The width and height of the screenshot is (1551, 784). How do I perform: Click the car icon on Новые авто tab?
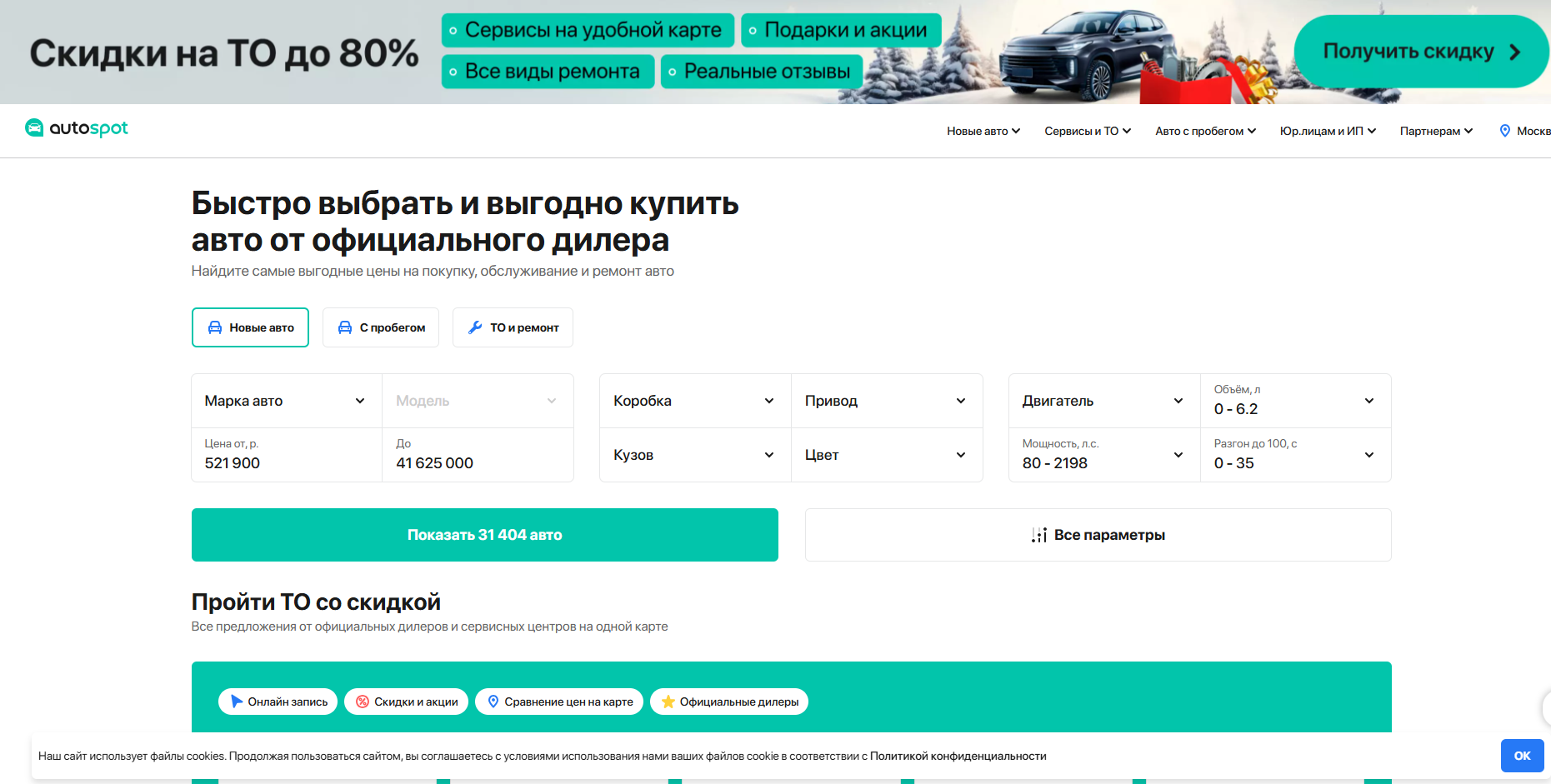pyautogui.click(x=215, y=327)
